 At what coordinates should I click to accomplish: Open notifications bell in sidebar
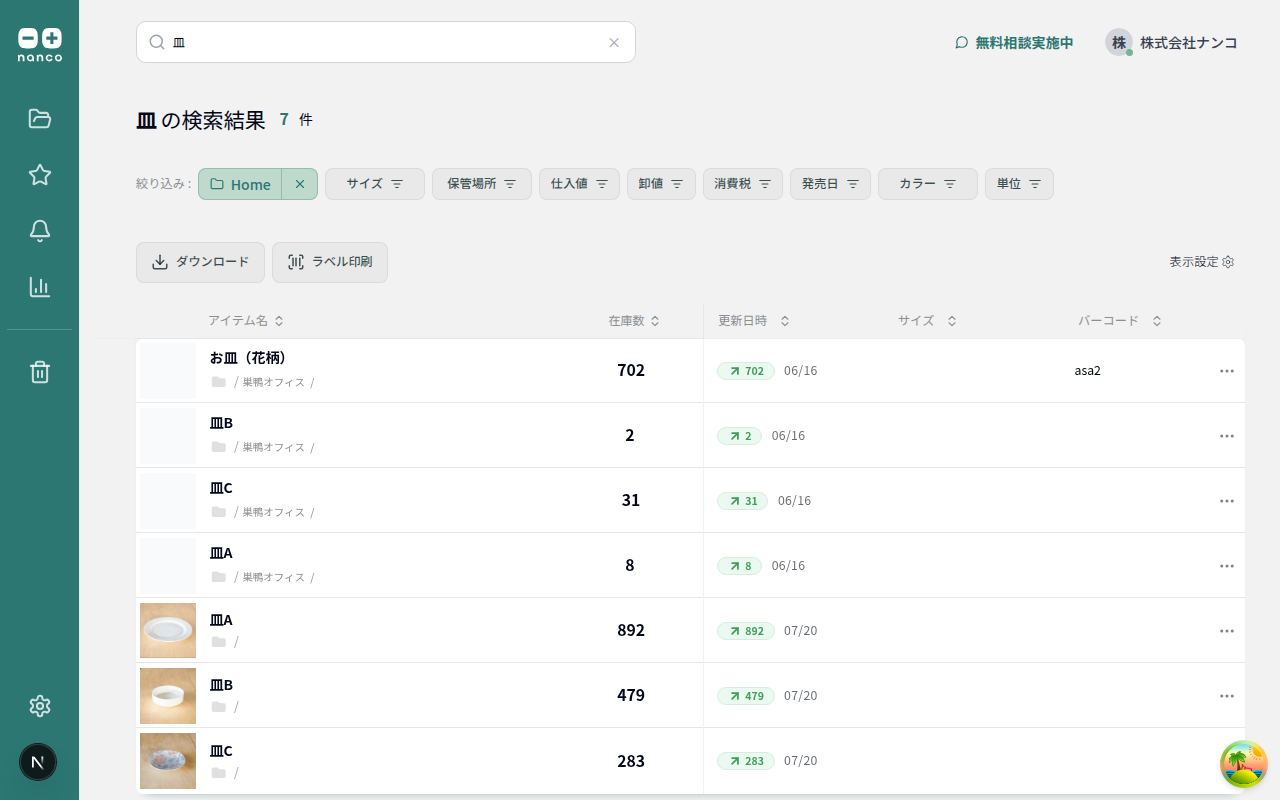[40, 231]
